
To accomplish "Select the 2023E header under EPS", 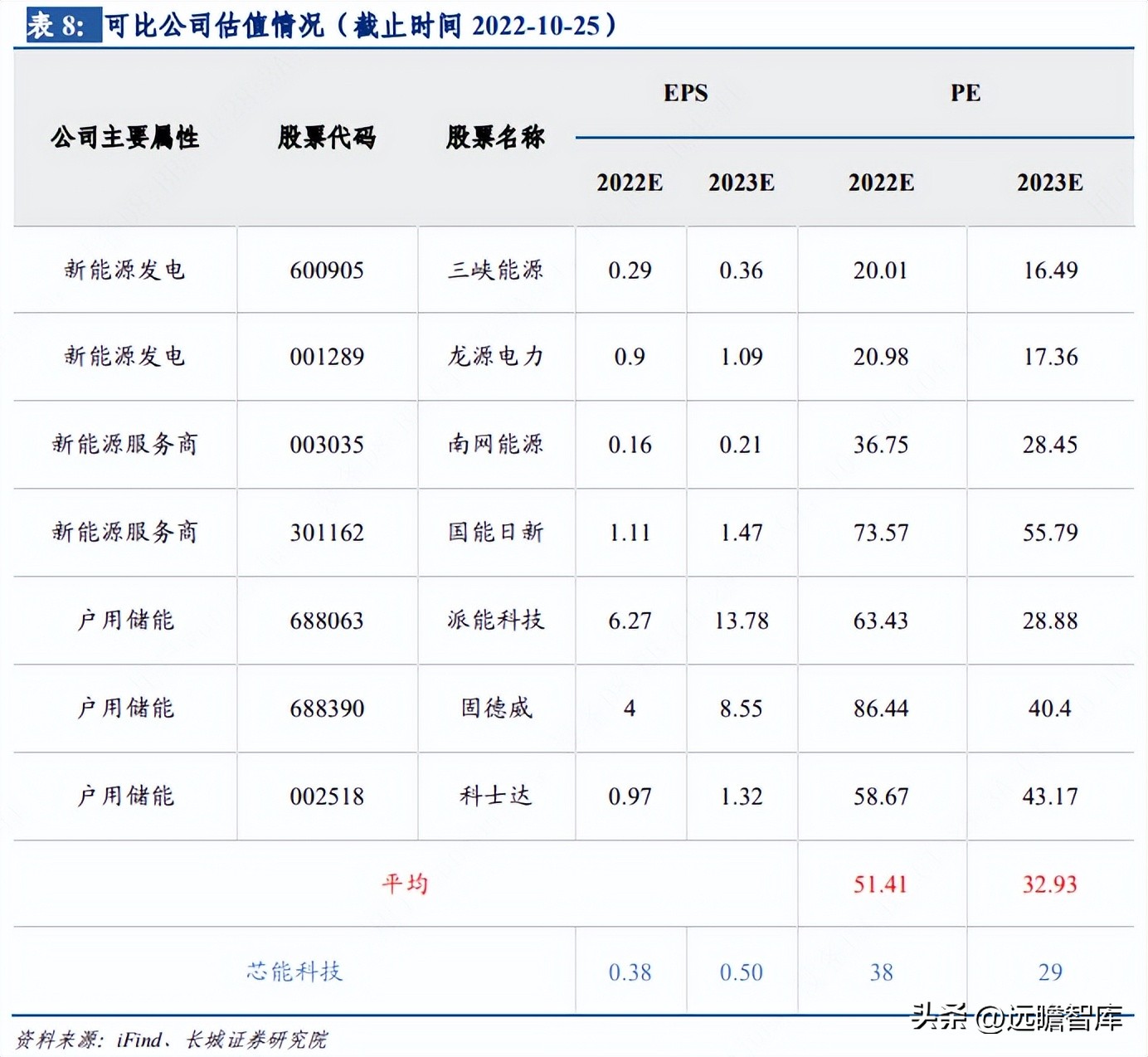I will point(742,183).
